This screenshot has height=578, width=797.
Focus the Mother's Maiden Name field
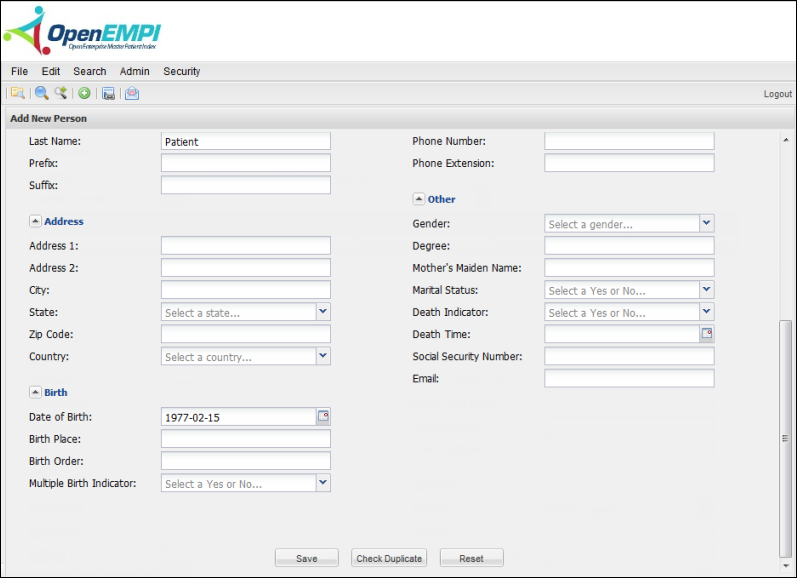629,267
